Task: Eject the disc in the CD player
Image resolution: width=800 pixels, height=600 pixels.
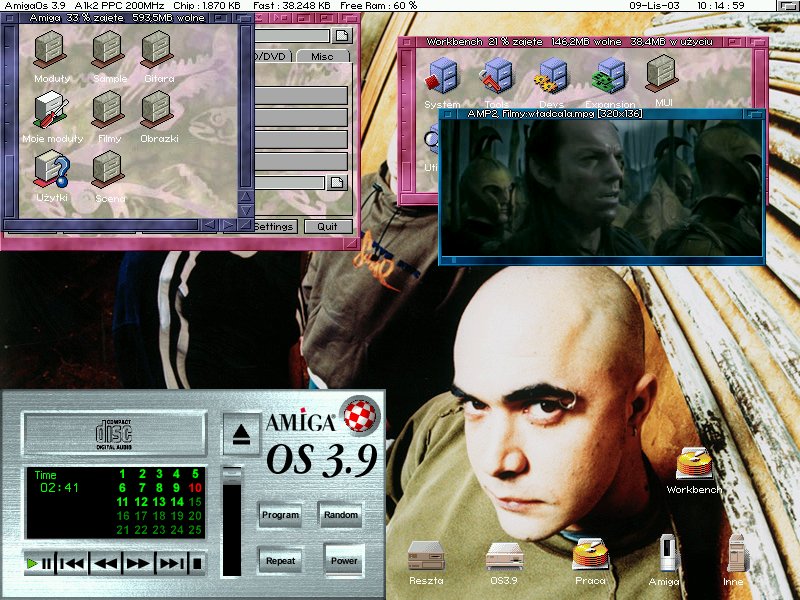Action: pyautogui.click(x=241, y=434)
